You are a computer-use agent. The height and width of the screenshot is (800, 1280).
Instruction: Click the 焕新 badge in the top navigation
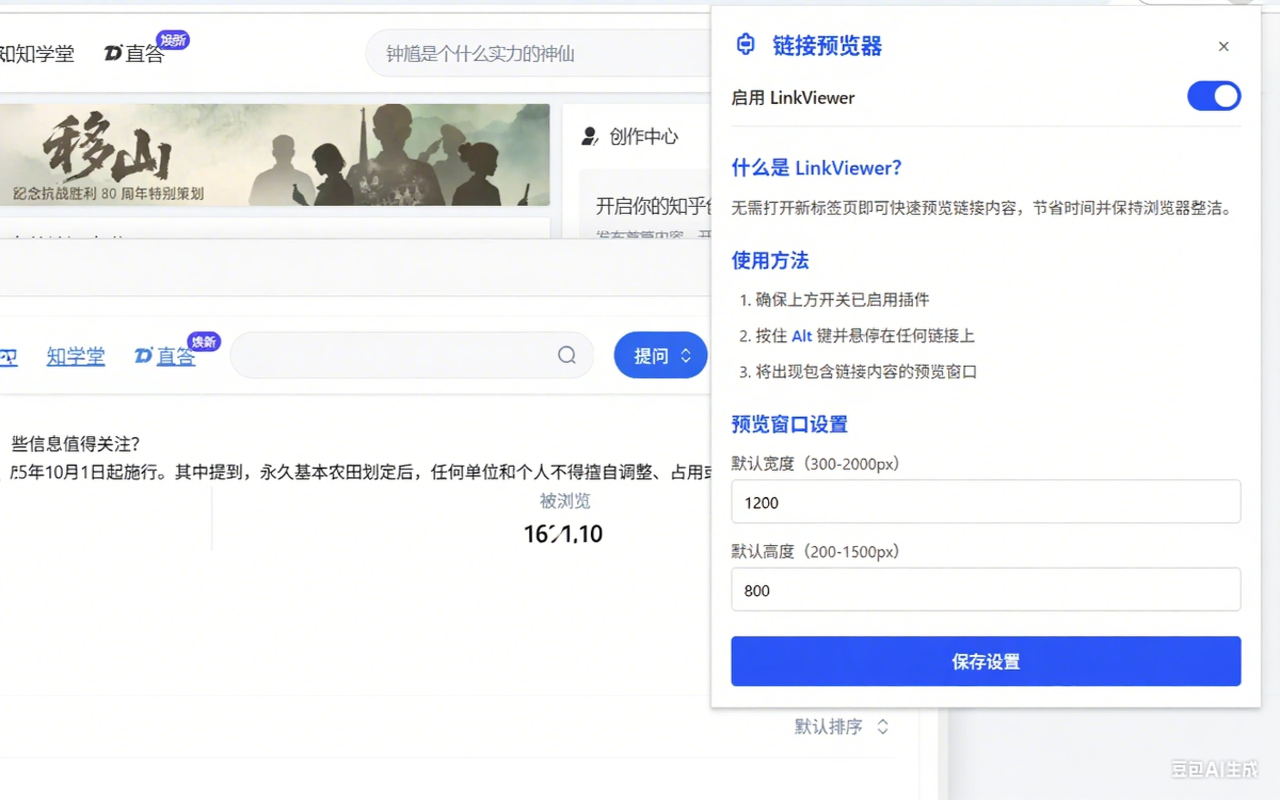(x=173, y=40)
